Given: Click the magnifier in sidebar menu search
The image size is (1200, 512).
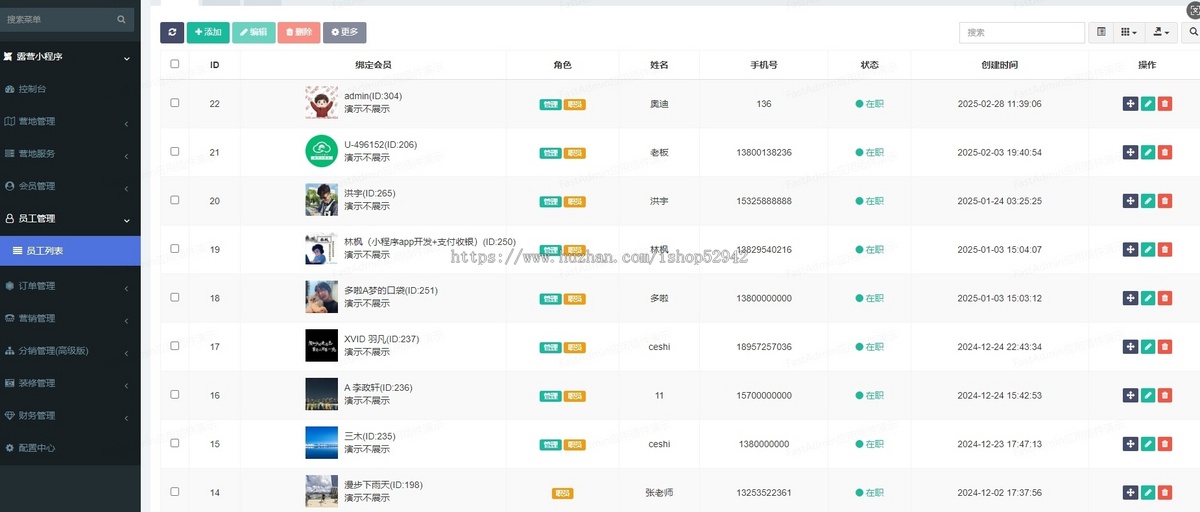Looking at the screenshot, I should [121, 19].
